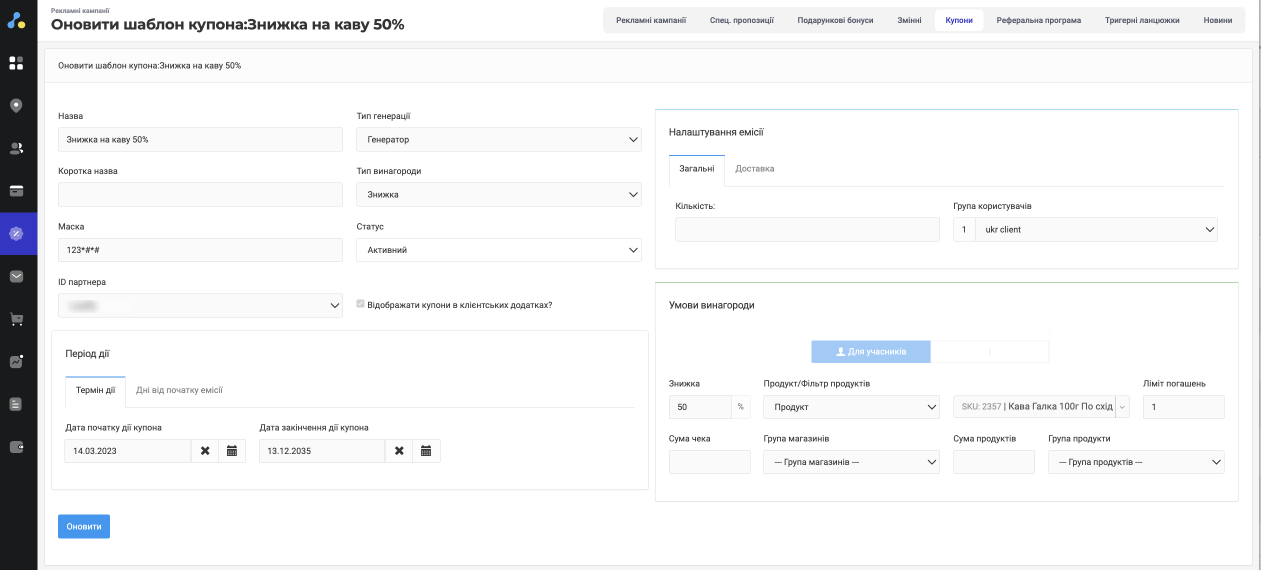Expand the 'Група магазинів' dropdown

851,462
